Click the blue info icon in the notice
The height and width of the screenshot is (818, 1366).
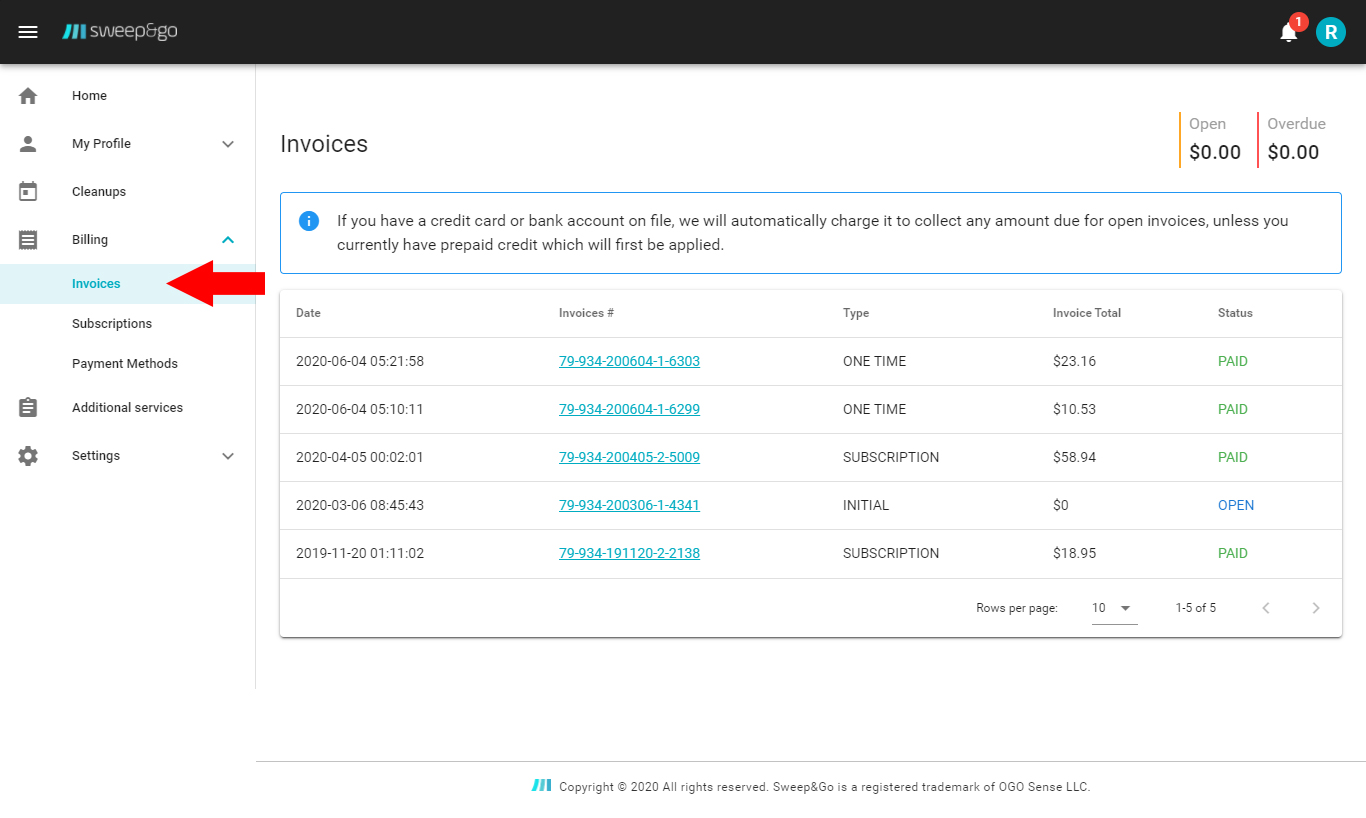[309, 221]
